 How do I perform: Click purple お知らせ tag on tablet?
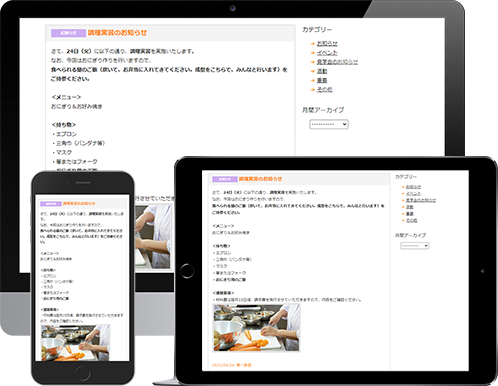pyautogui.click(x=225, y=179)
